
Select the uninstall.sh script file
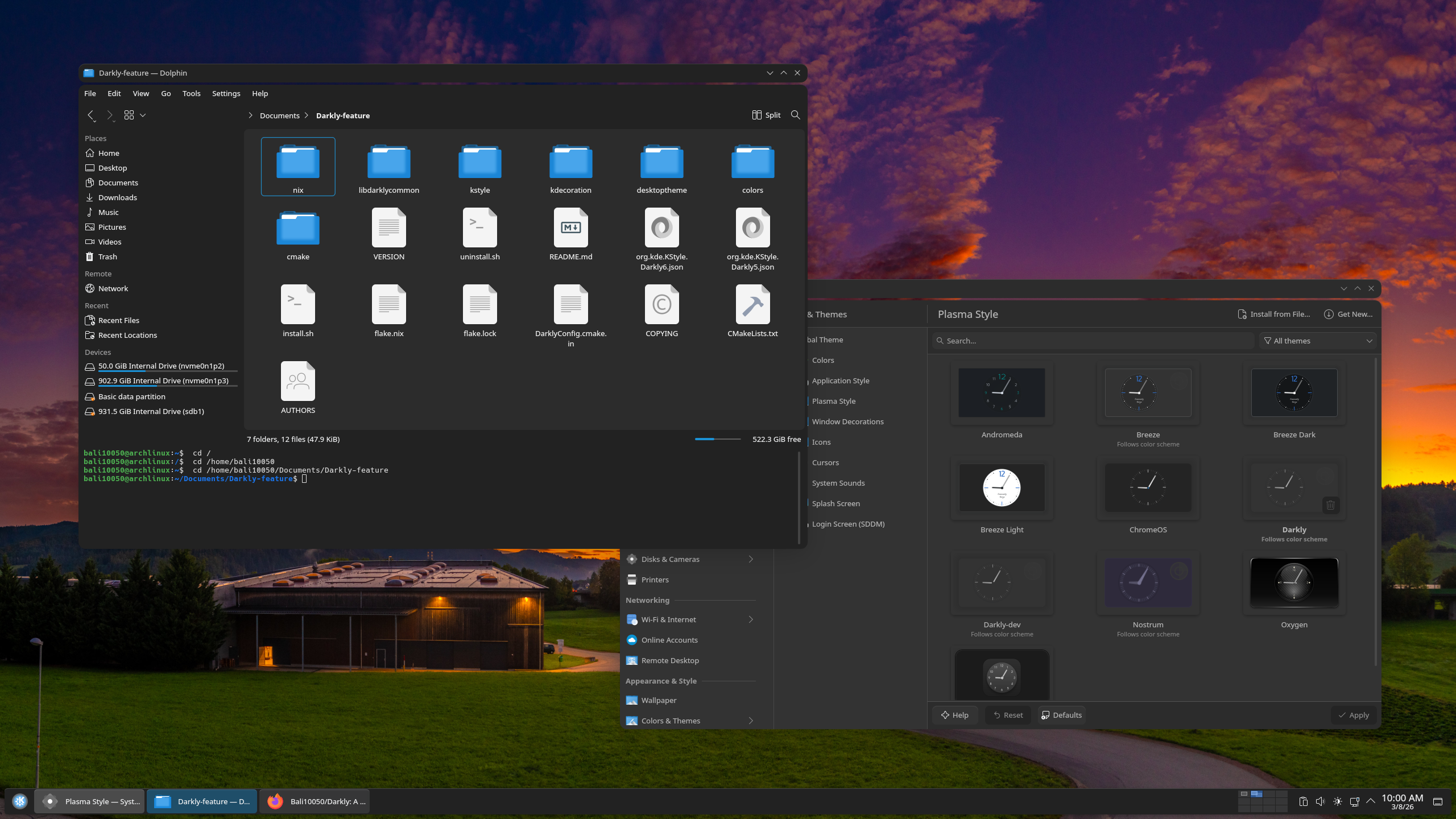pos(479,234)
